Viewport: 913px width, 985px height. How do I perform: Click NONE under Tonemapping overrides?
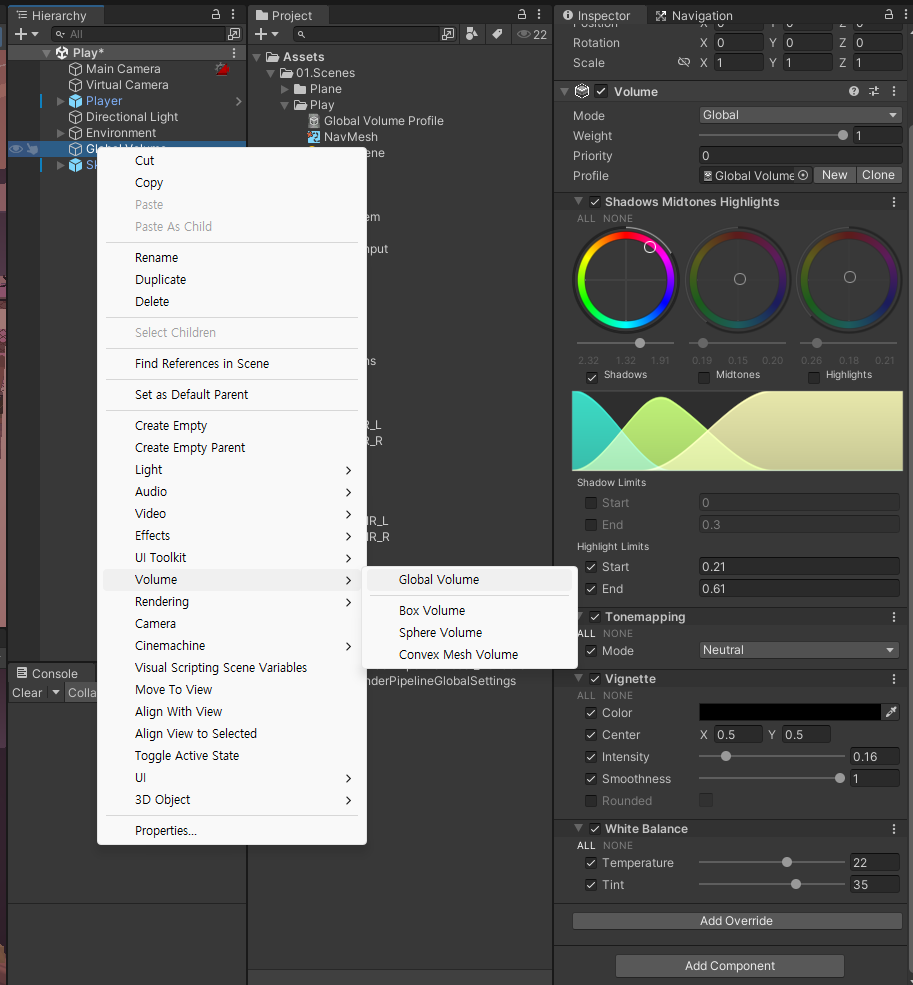click(618, 633)
